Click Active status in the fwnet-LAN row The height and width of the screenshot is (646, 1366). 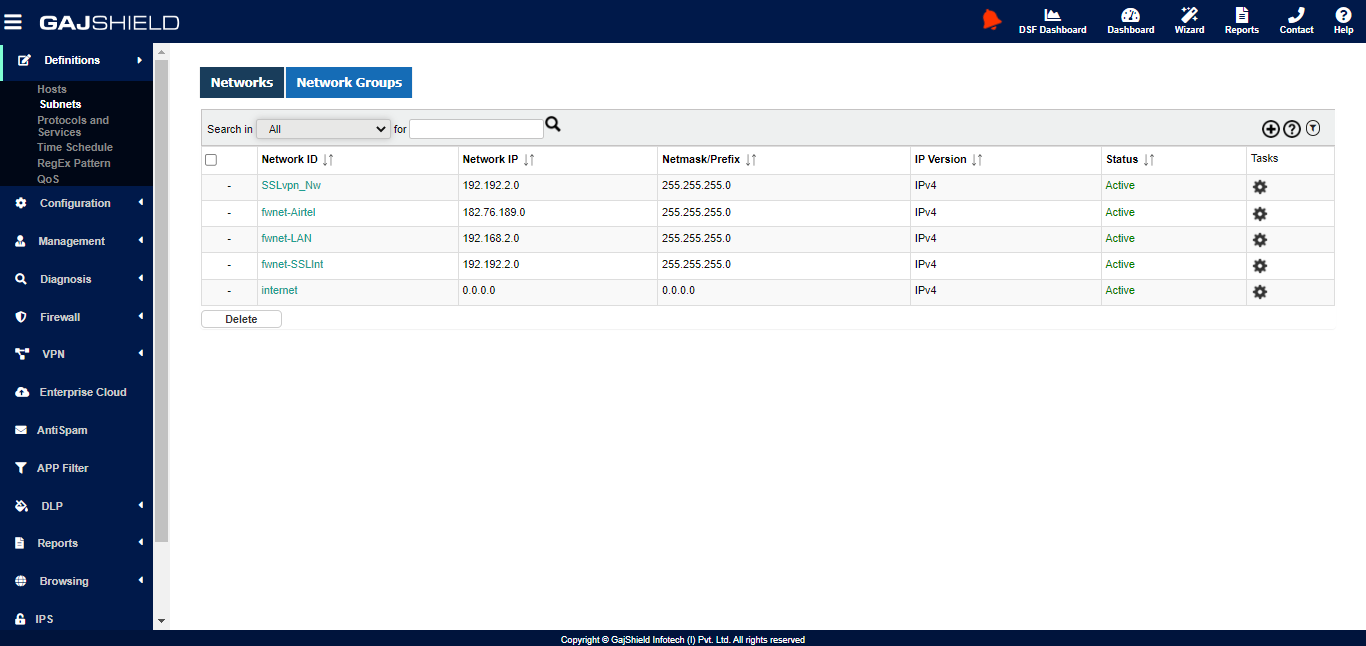pos(1120,238)
